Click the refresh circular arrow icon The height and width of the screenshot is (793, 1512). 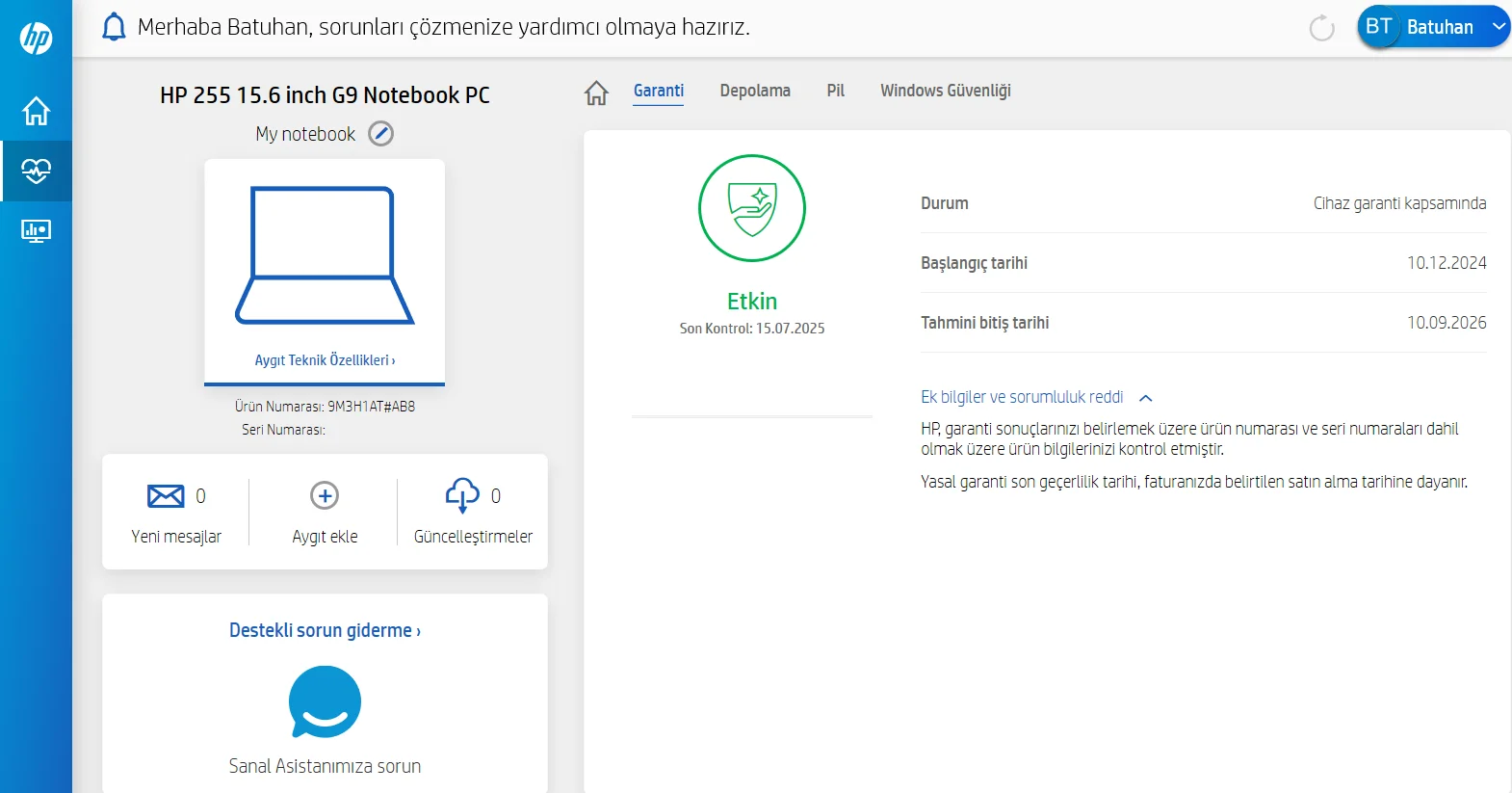(1322, 28)
